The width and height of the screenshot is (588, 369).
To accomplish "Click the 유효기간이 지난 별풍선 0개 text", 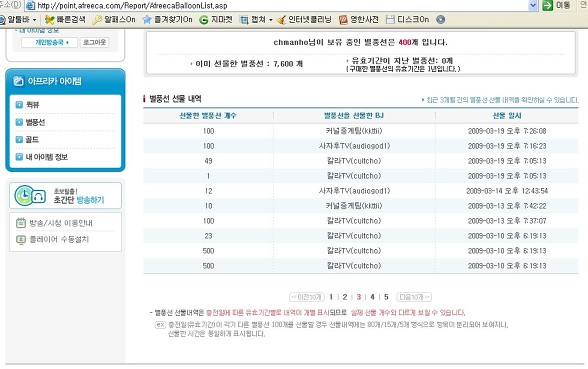I will (402, 60).
